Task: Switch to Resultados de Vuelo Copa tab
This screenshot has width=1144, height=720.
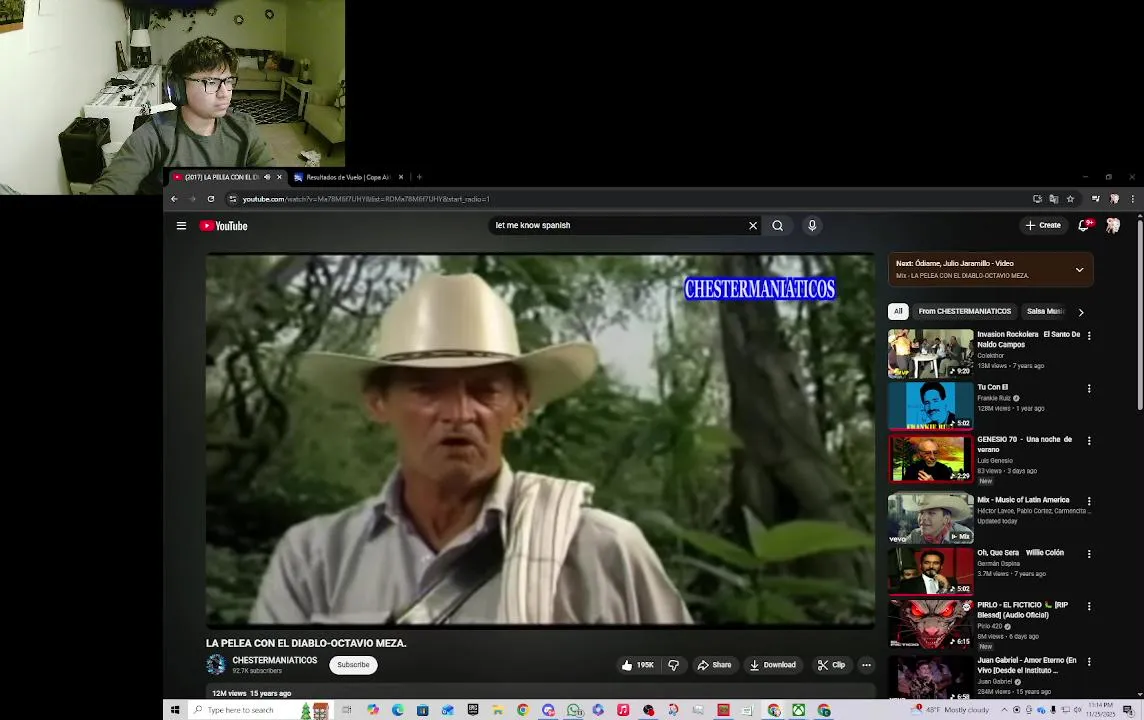Action: [x=349, y=177]
